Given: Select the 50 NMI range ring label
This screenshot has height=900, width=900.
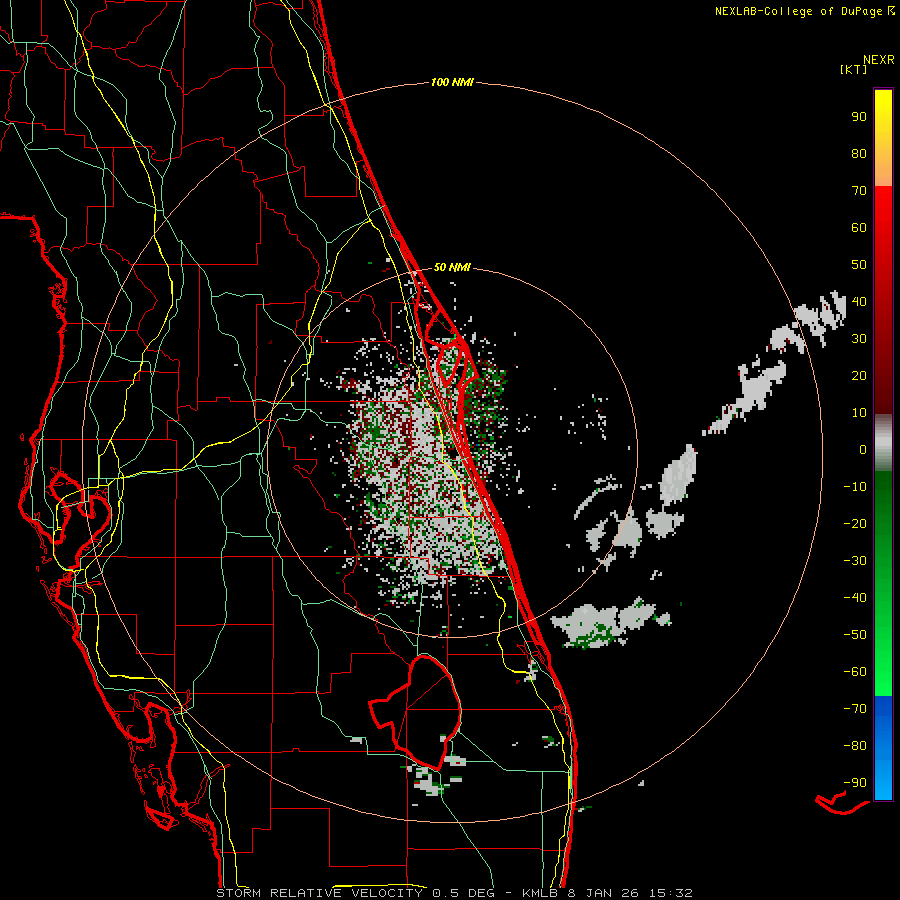Looking at the screenshot, I should point(452,267).
